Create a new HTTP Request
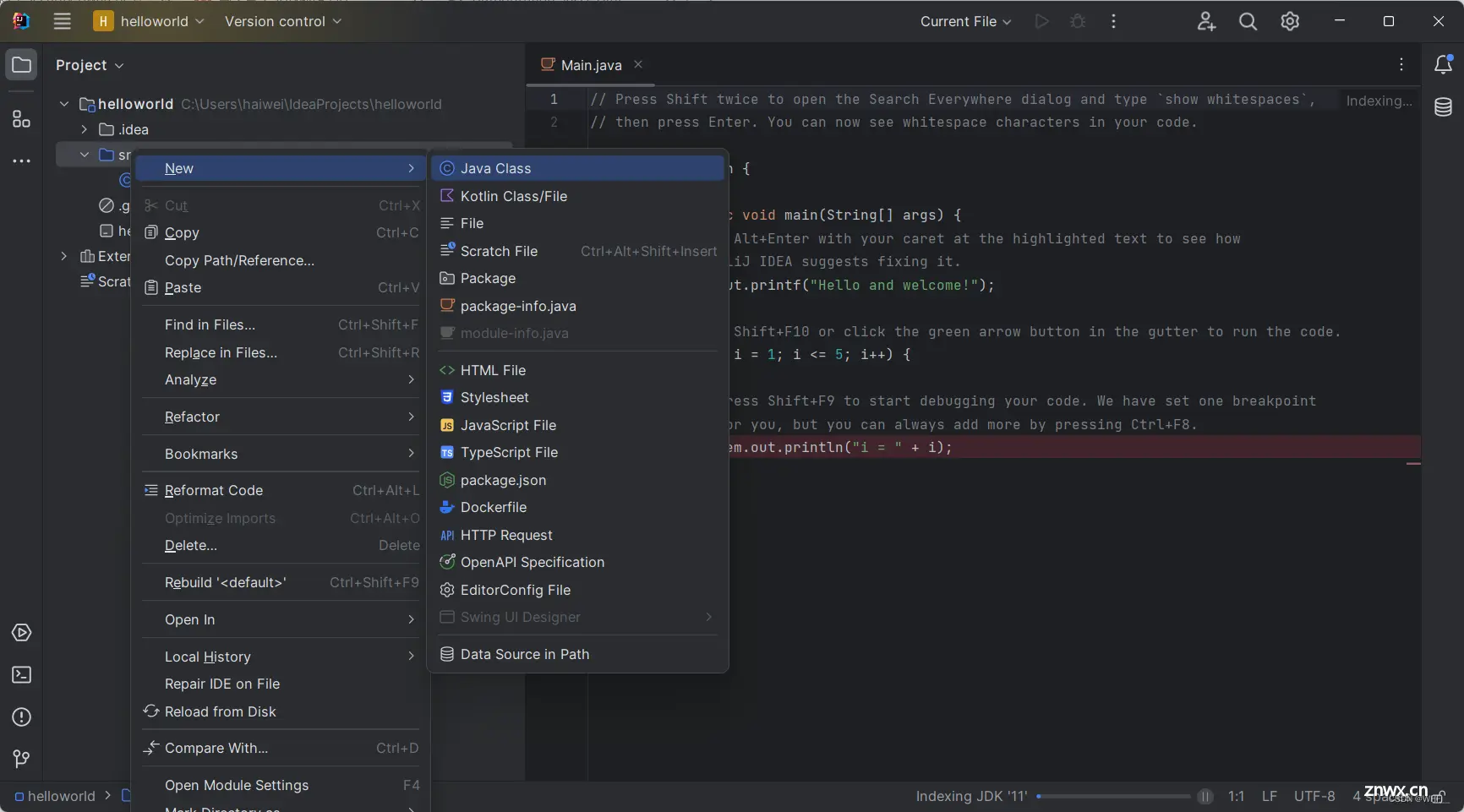Screen dimensions: 1464x812 578,535
